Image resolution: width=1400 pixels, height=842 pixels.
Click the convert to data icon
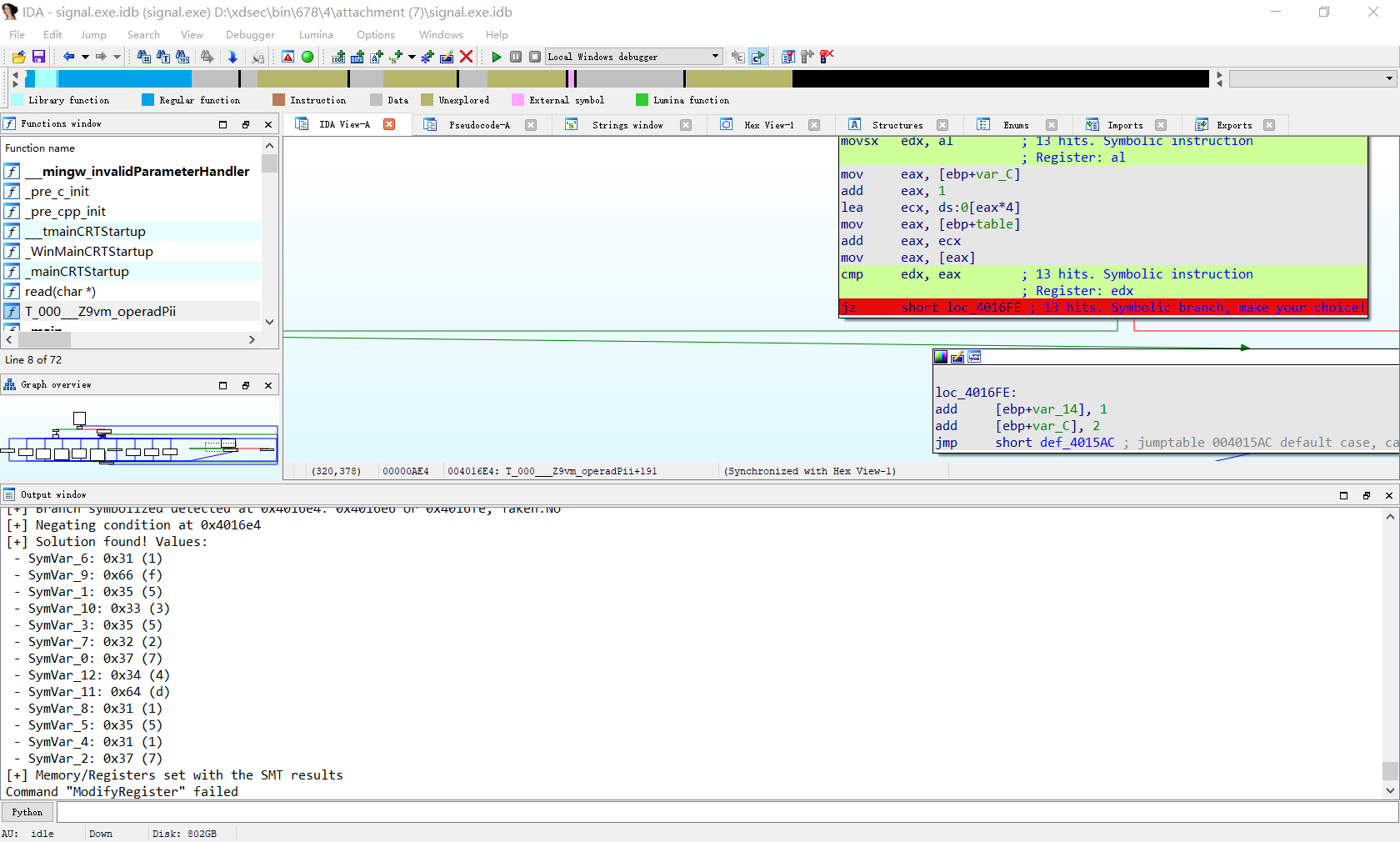coord(357,57)
